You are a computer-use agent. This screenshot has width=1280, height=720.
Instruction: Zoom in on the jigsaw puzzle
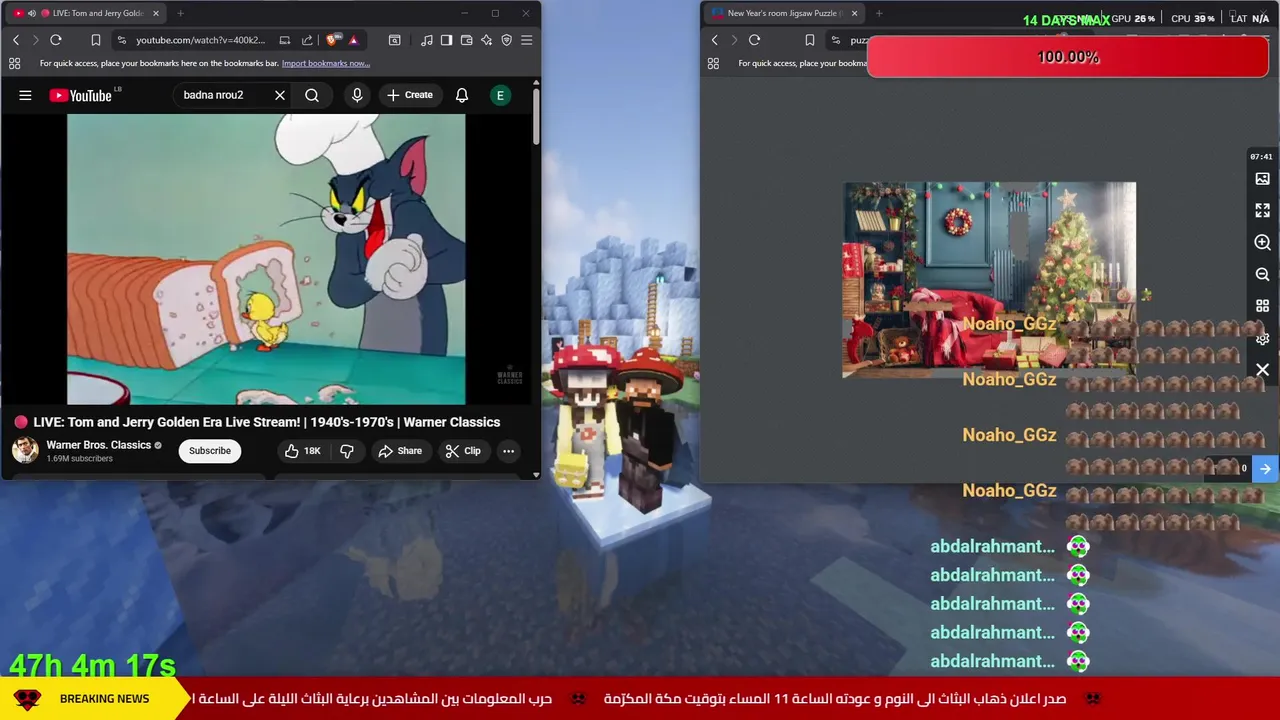tap(1262, 242)
